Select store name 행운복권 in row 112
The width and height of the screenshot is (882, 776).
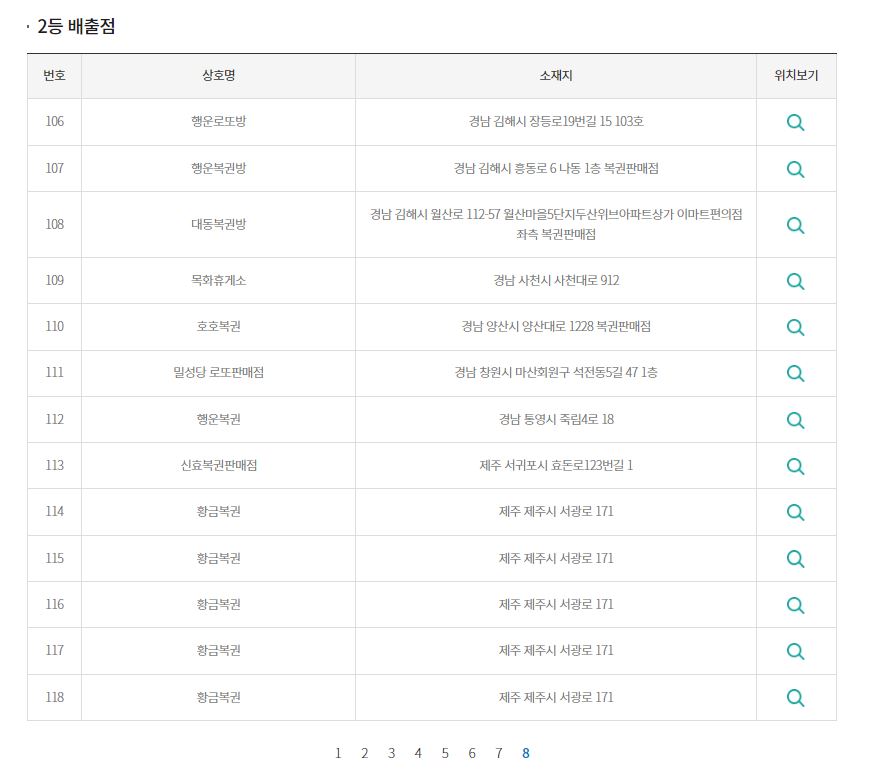pos(218,419)
